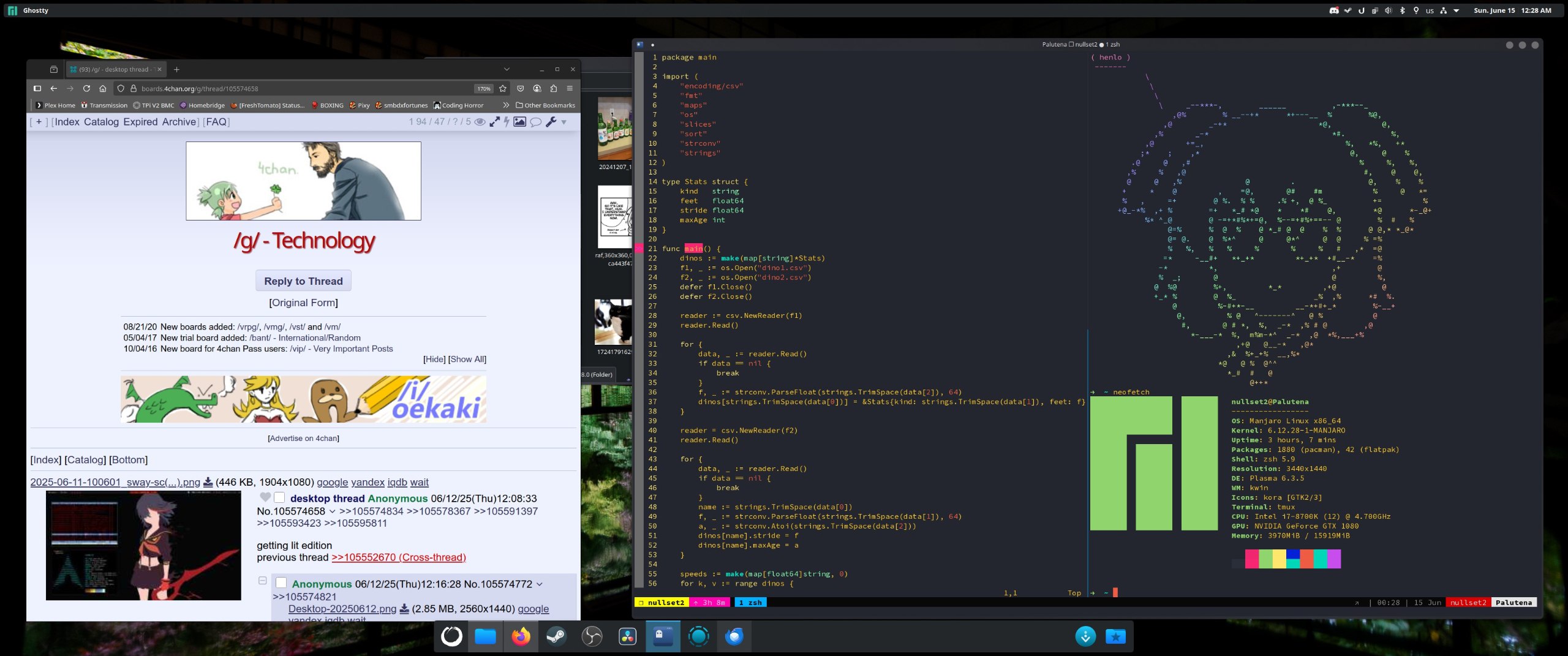
Task: Select the desktop thread browser tab
Action: point(116,69)
